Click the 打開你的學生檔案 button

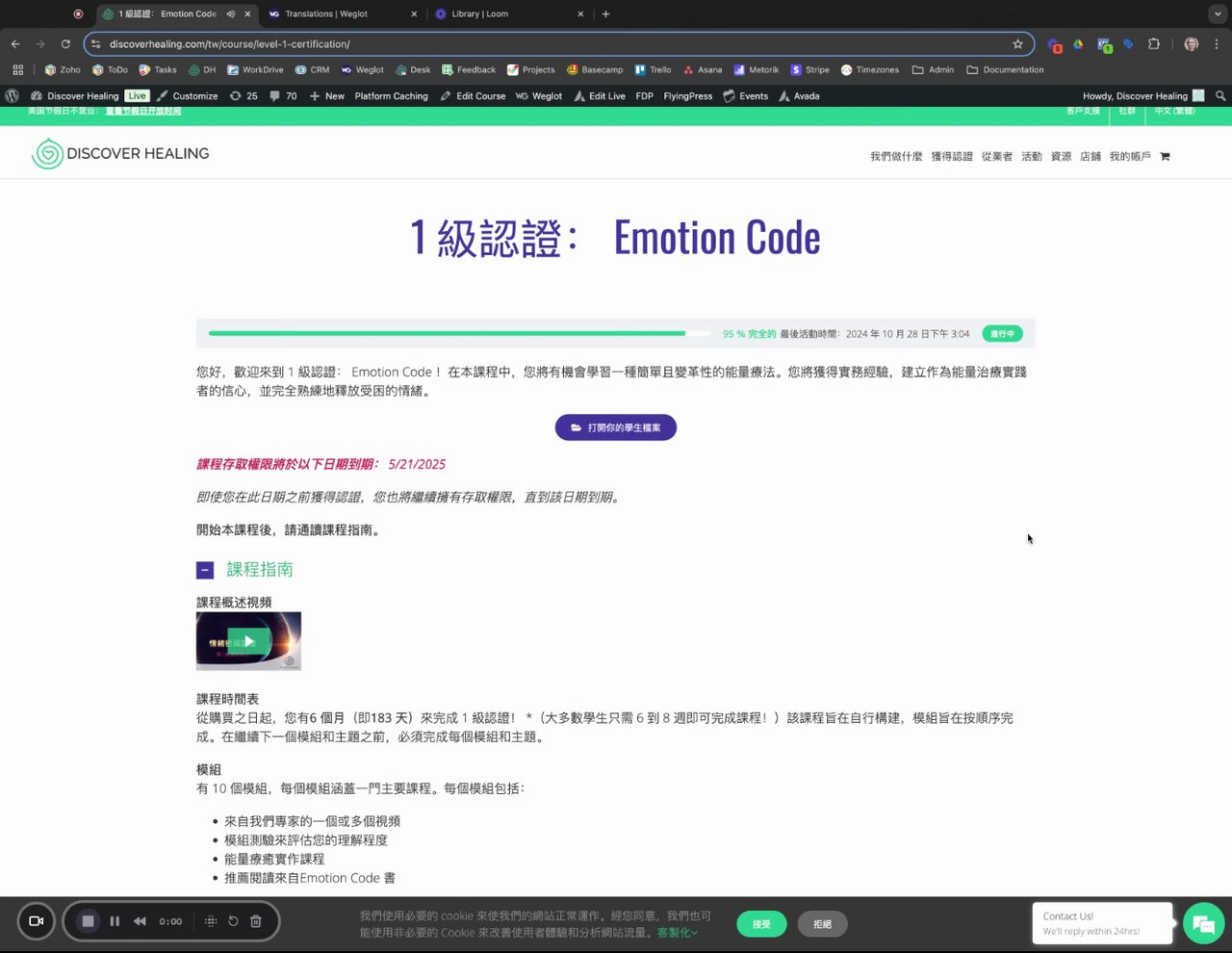point(616,427)
